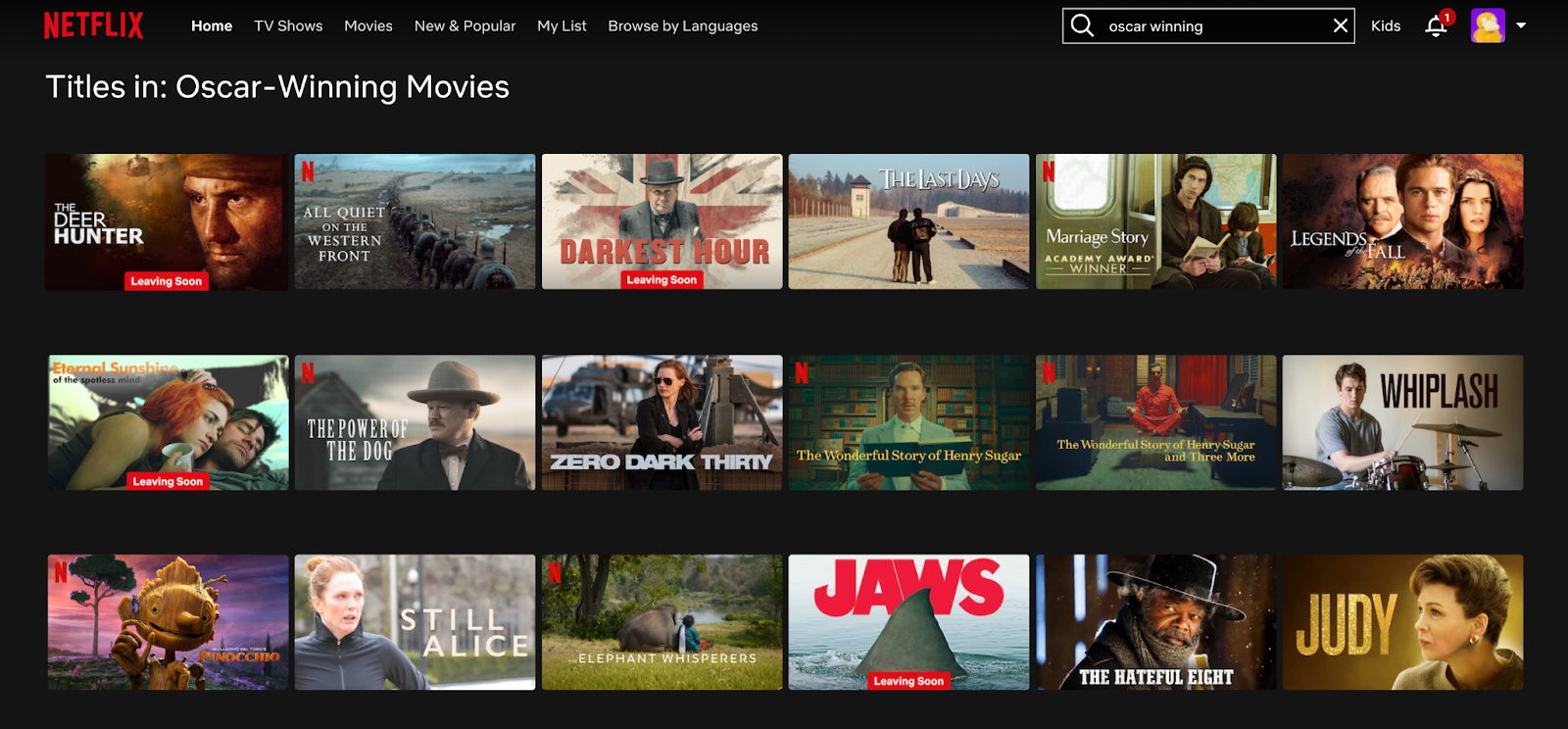This screenshot has width=1568, height=729.
Task: Click Netflix N logo on Pinocchio
Action: point(61,572)
